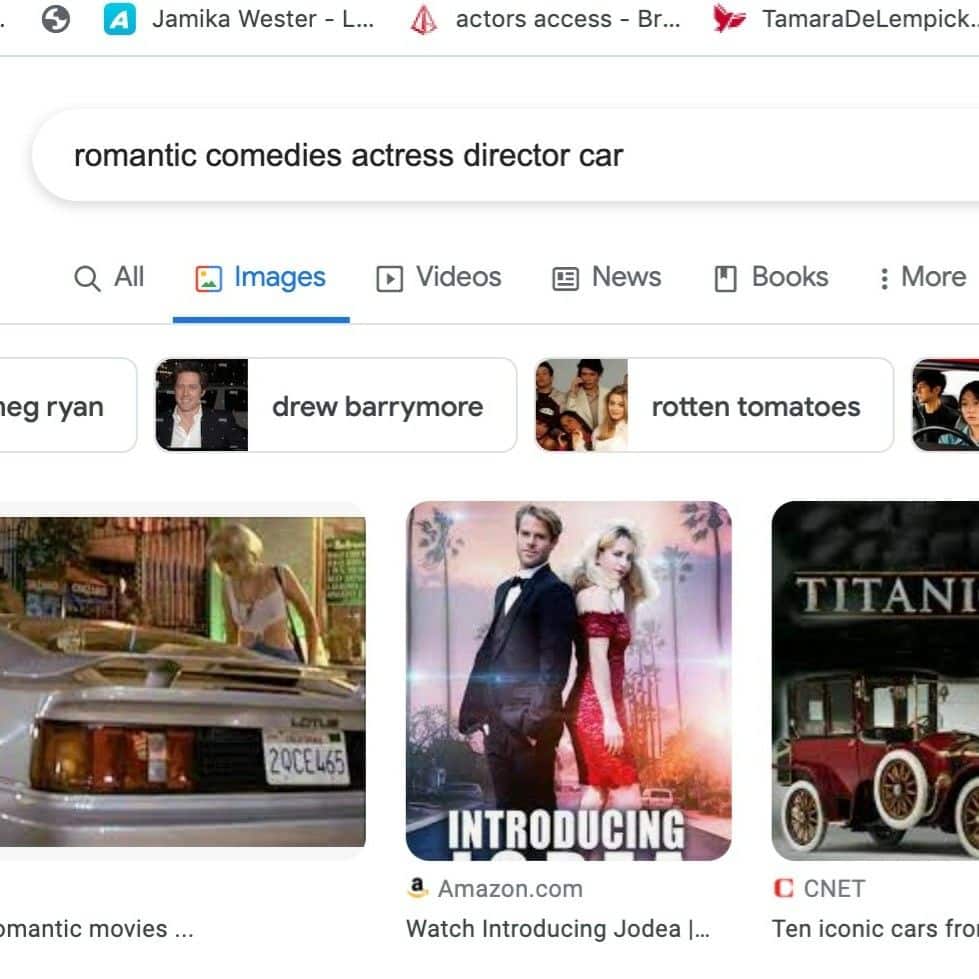Open the Introducing Jodea poster image
The height and width of the screenshot is (979, 979).
click(568, 681)
